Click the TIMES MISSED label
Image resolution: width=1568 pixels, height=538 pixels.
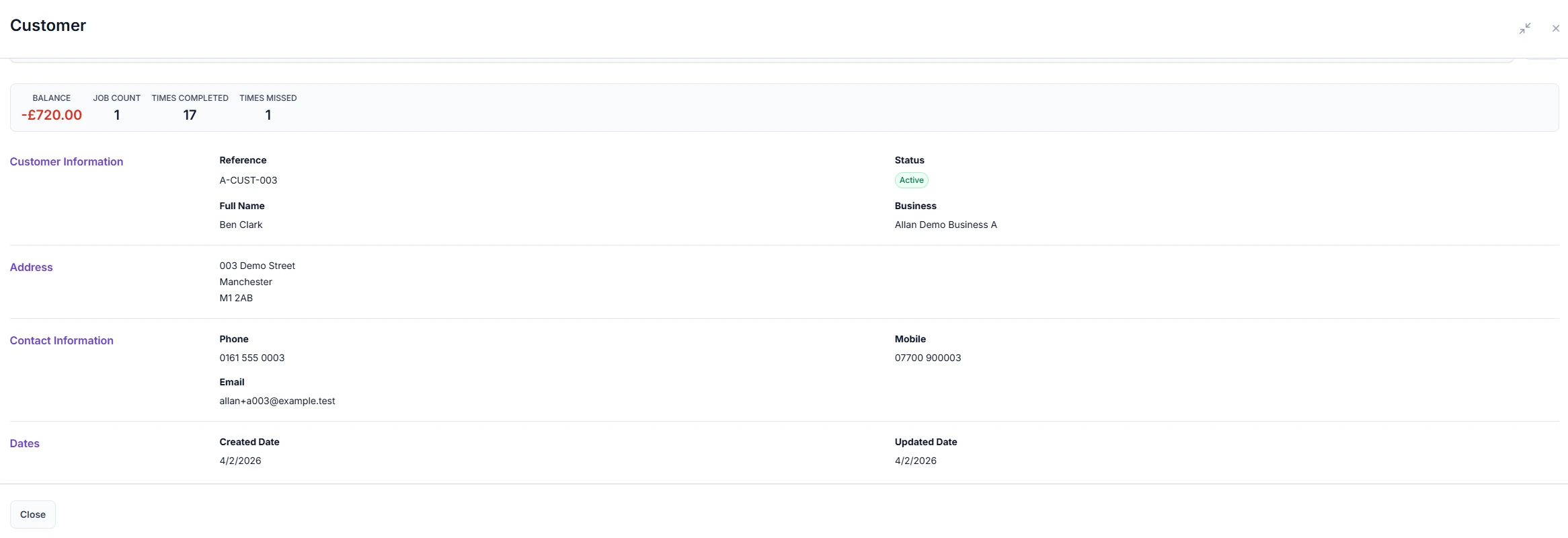click(268, 98)
